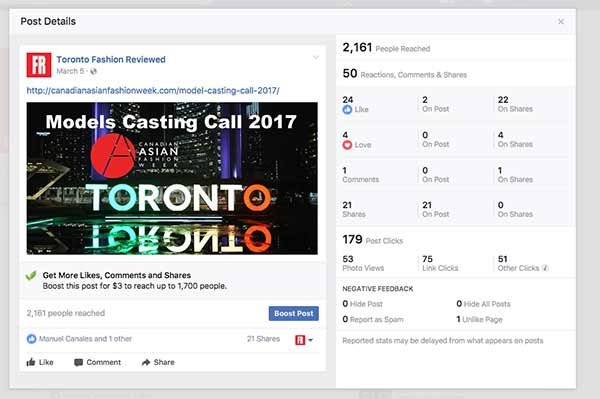Click the globe privacy icon beside March 5

(93, 71)
